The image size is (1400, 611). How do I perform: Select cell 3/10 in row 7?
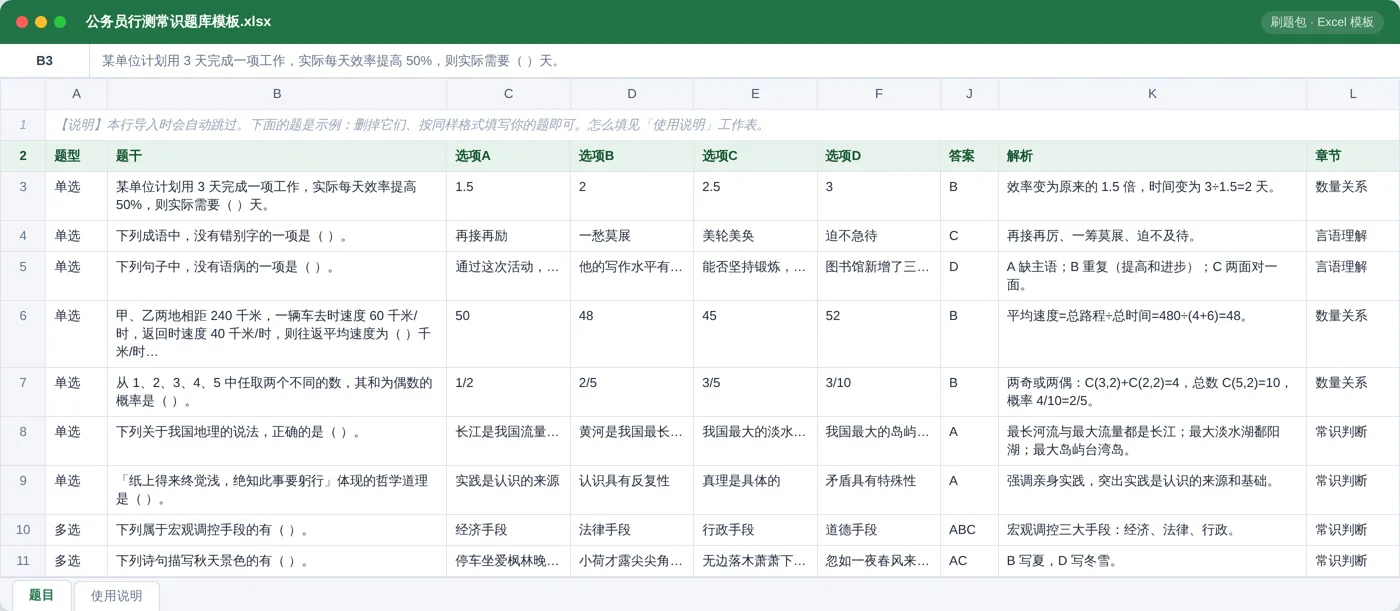pos(879,392)
